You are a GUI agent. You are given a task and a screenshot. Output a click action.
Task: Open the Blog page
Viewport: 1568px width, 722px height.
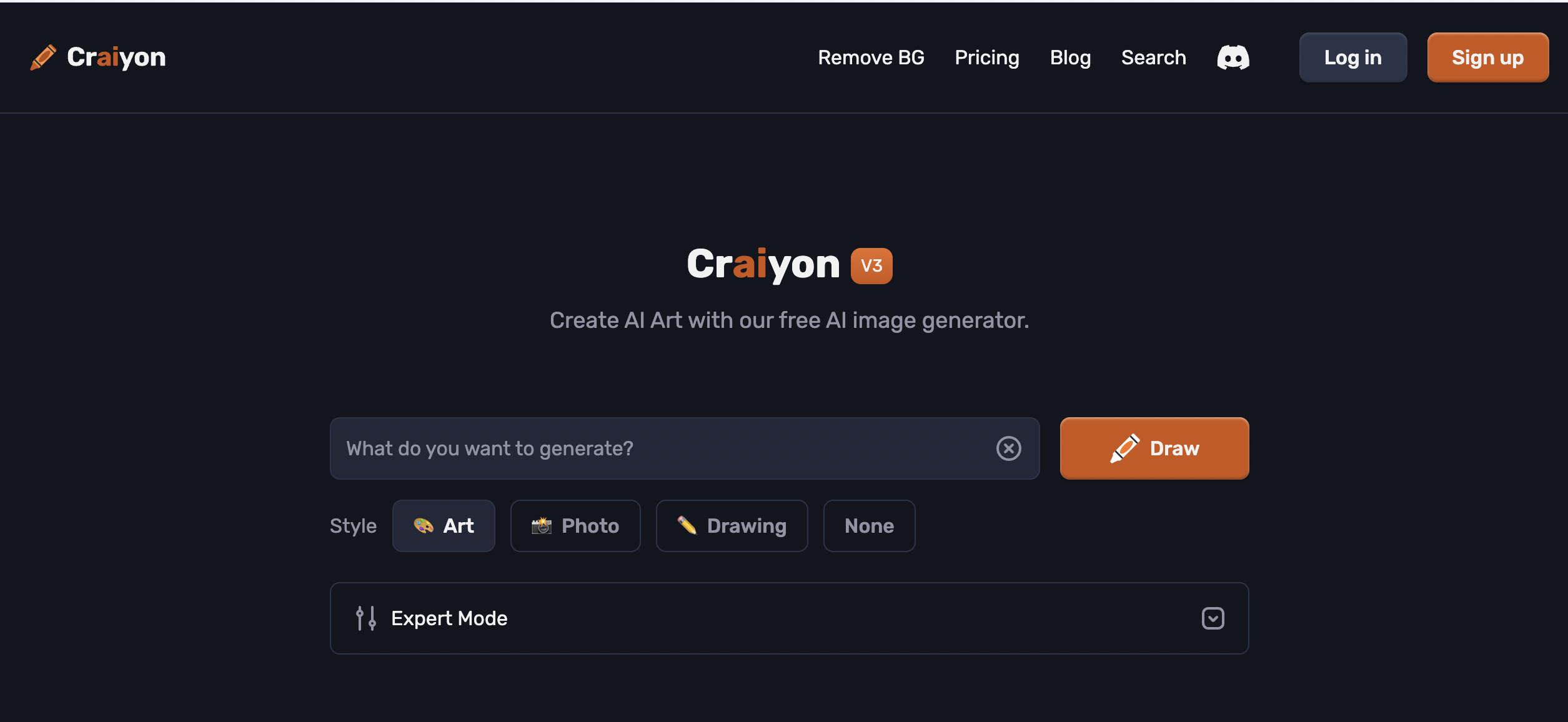coord(1070,57)
